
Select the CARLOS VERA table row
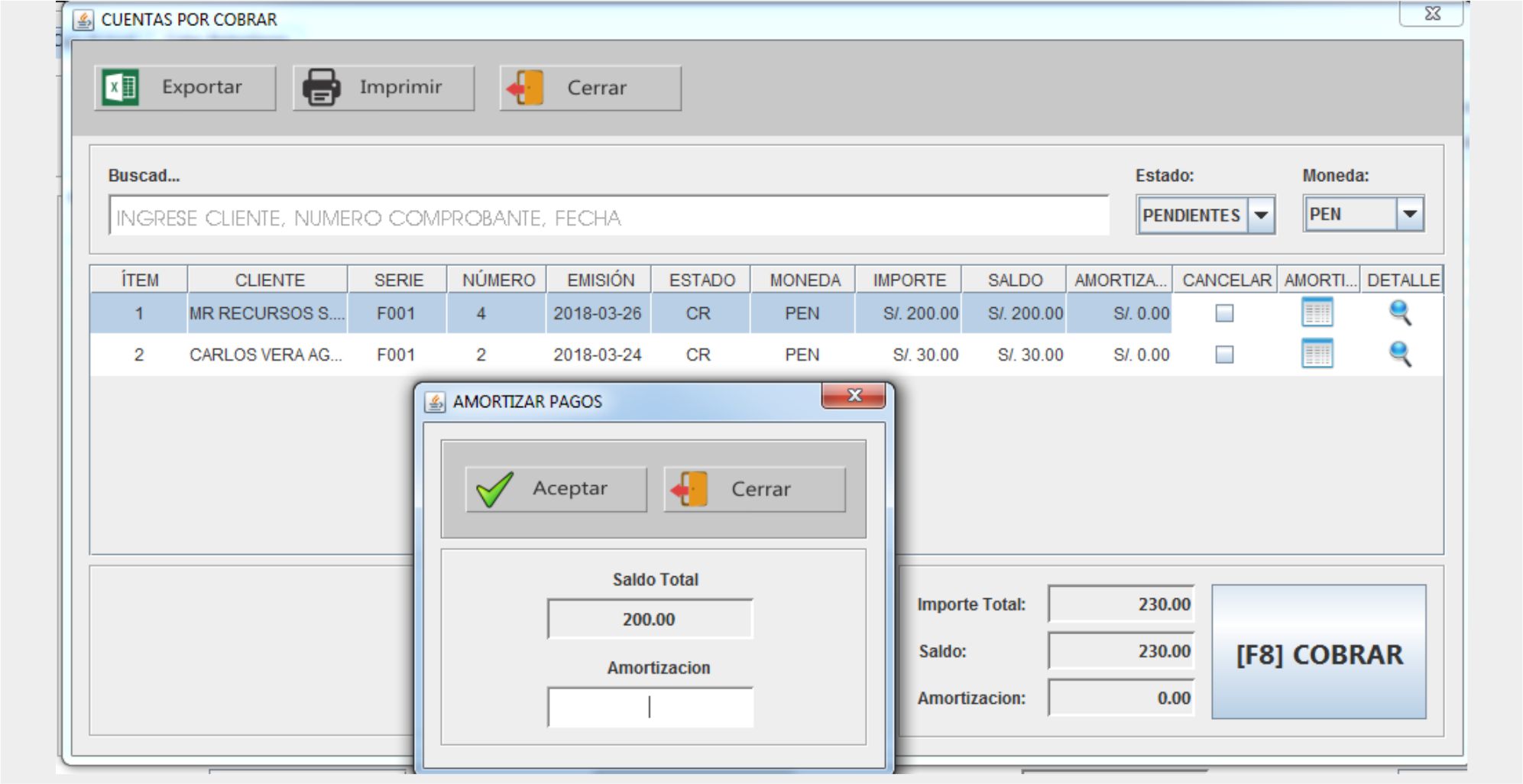pyautogui.click(x=265, y=355)
